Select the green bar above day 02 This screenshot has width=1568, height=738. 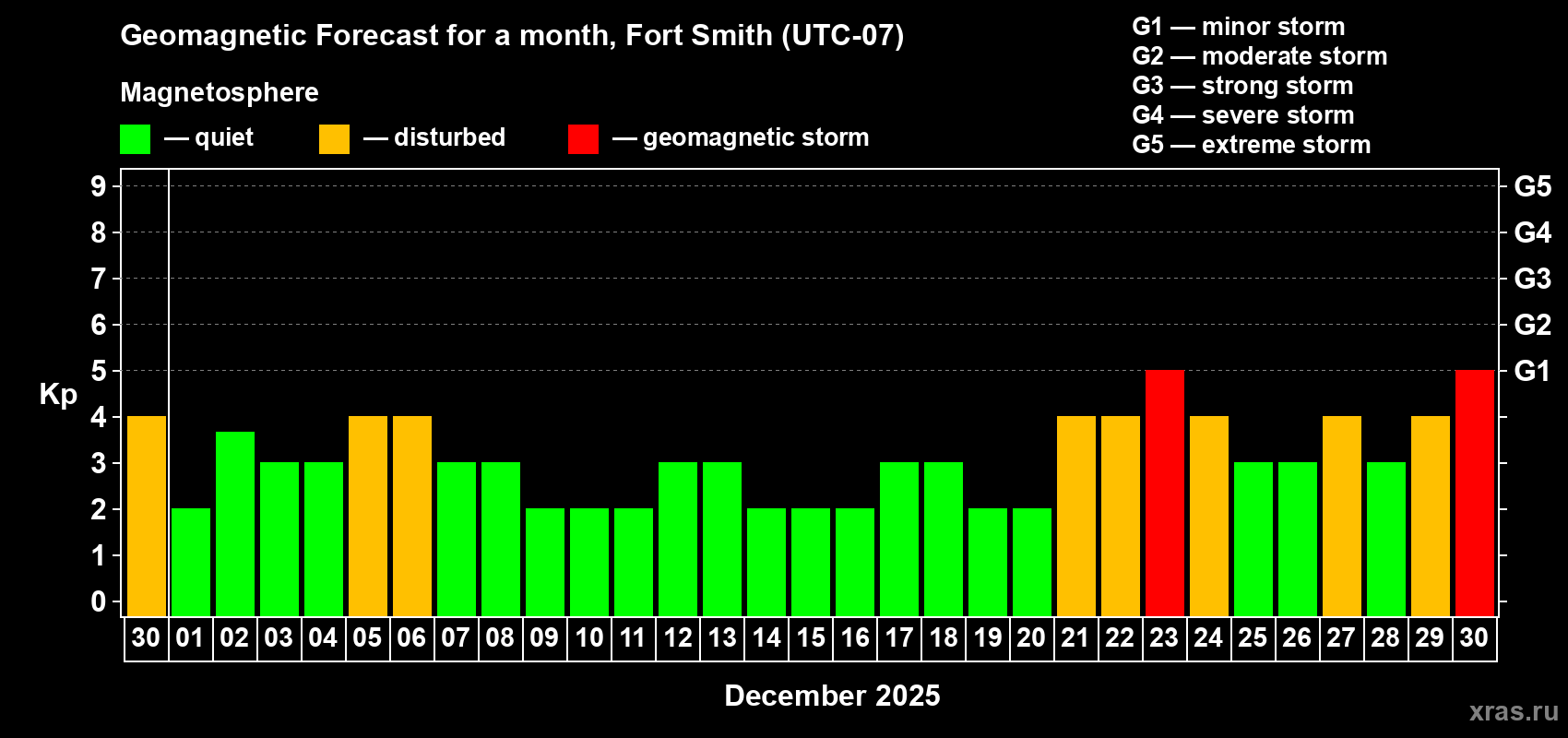pos(235,523)
